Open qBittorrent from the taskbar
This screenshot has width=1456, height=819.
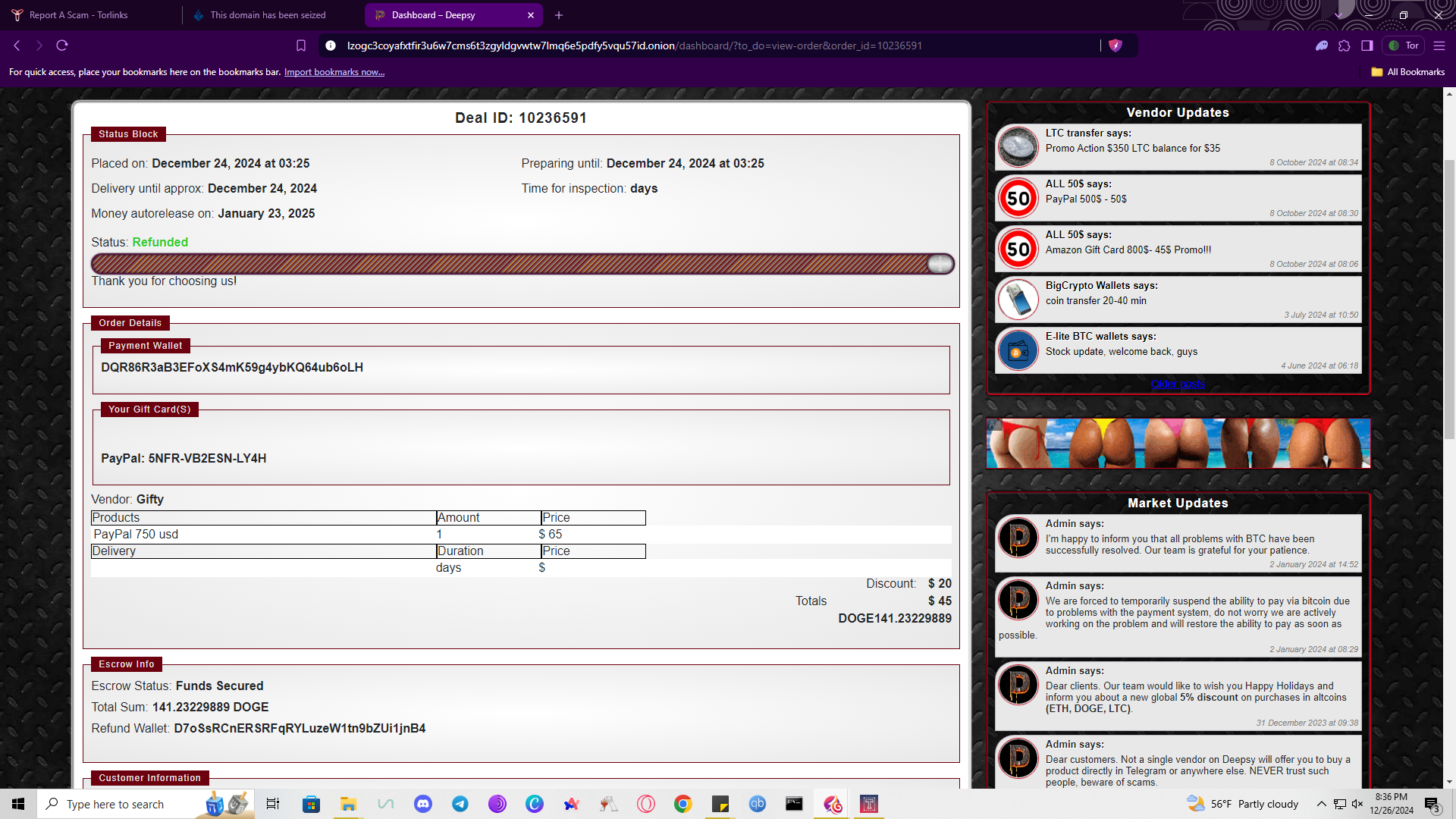tap(758, 804)
